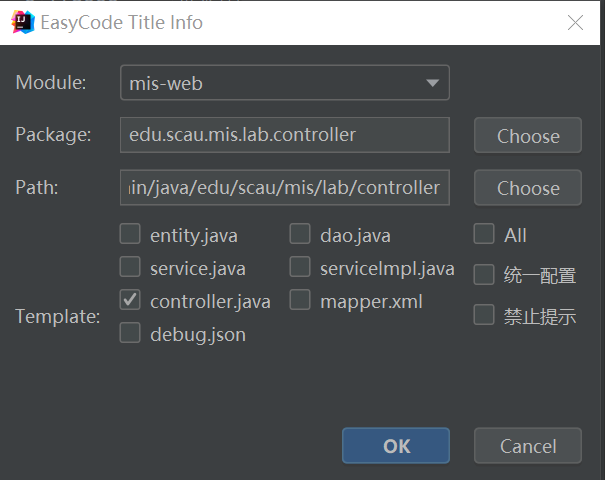
Task: Tick the service.java checkbox
Action: point(130,267)
